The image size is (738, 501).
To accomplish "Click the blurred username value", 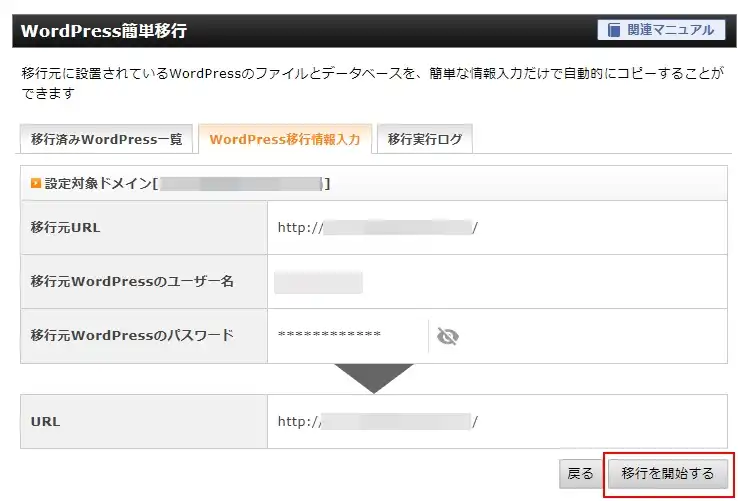I will pyautogui.click(x=318, y=282).
